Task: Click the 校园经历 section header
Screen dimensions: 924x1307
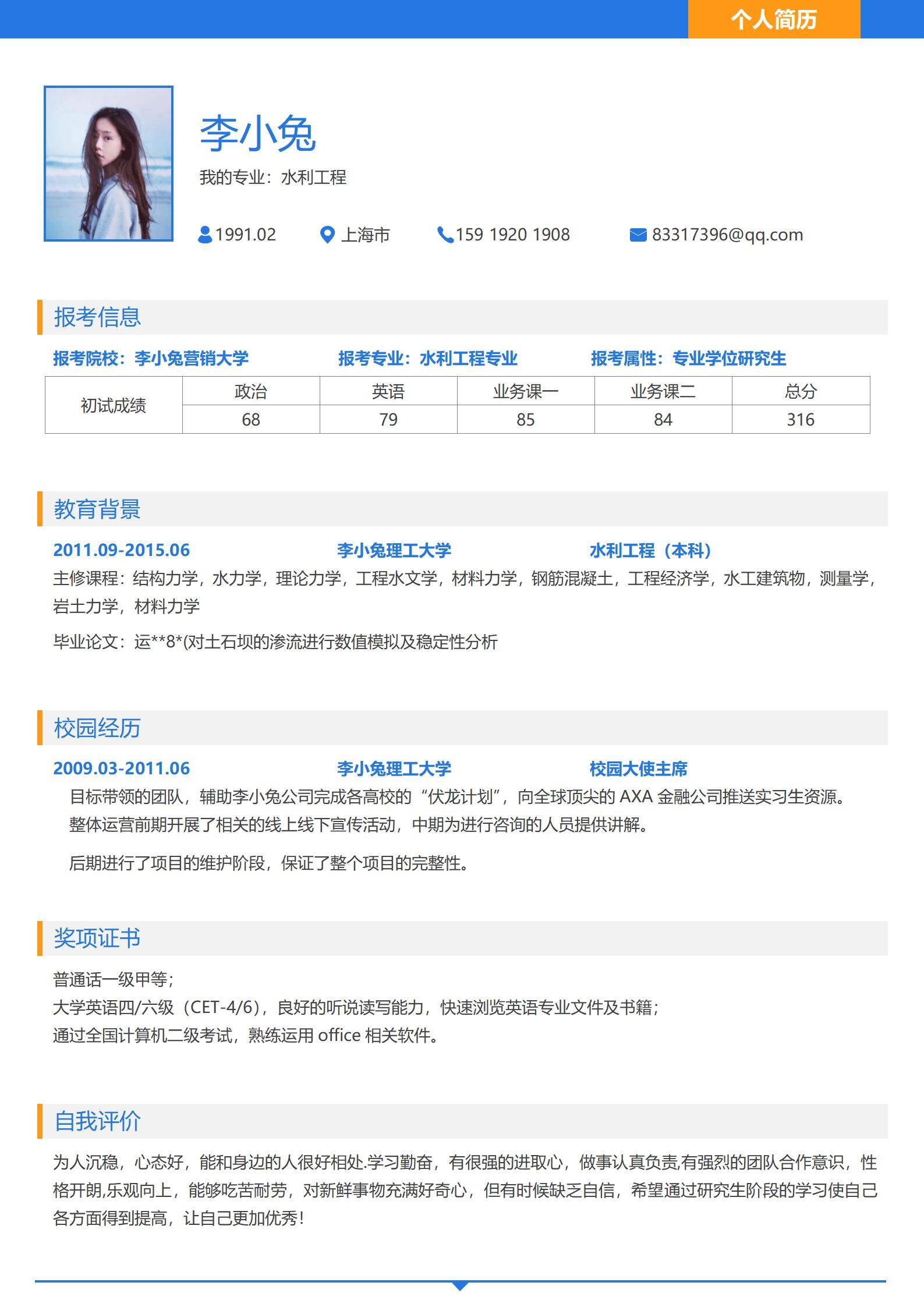Action: click(x=97, y=728)
